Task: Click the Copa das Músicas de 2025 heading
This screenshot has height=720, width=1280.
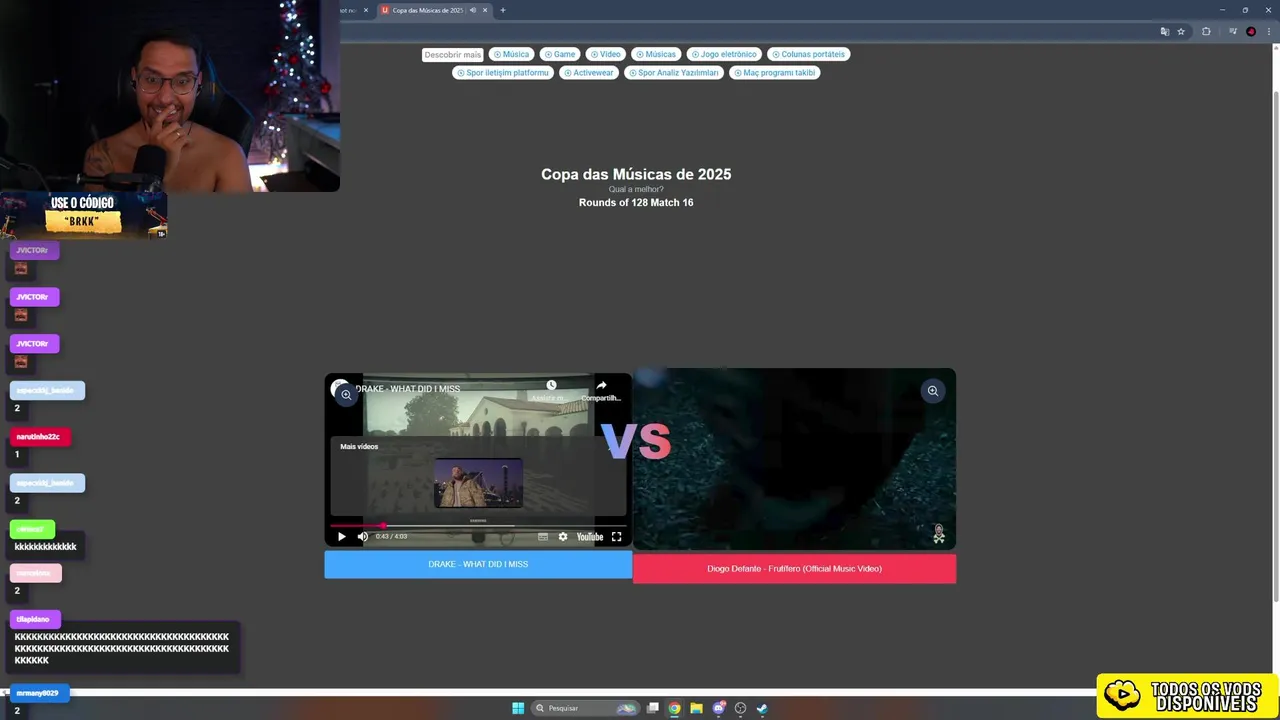Action: (636, 174)
